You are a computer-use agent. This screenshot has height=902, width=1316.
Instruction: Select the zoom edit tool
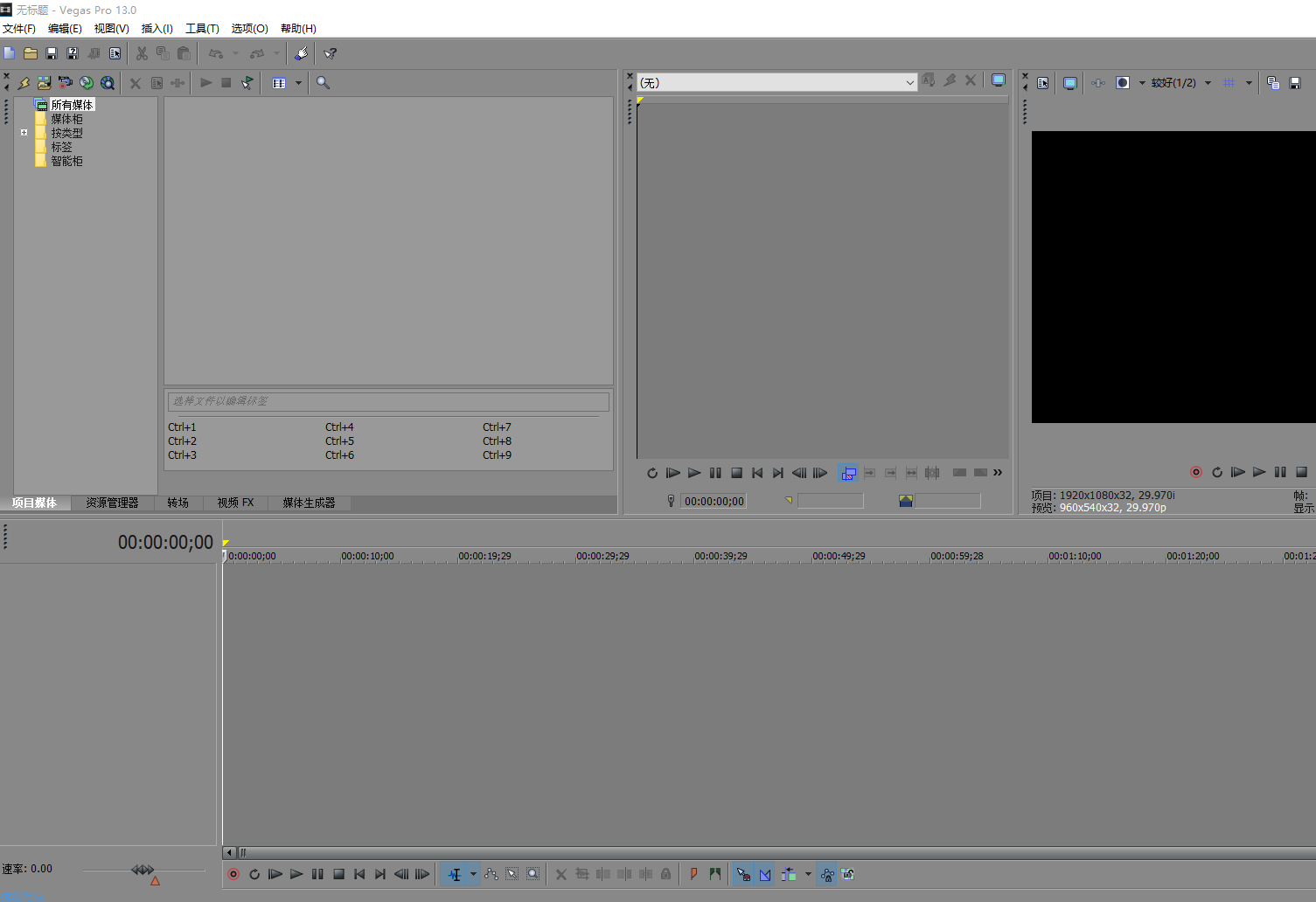(x=533, y=874)
